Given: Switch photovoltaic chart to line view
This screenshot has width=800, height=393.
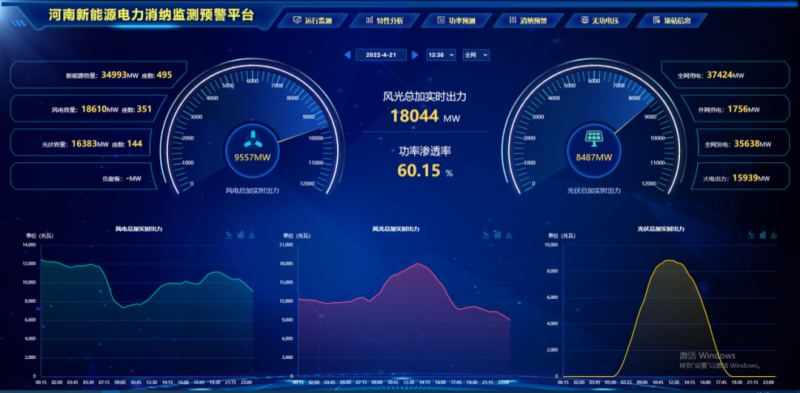Looking at the screenshot, I should pyautogui.click(x=751, y=235).
